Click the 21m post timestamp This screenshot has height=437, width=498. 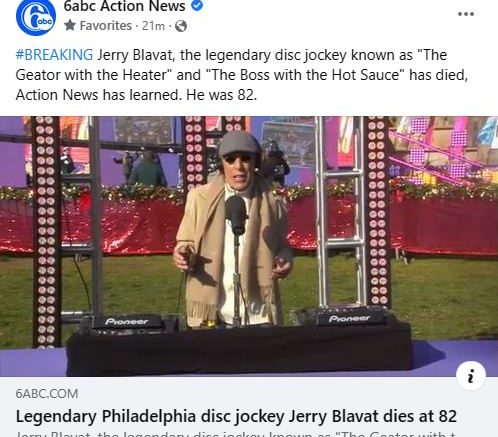tap(153, 26)
